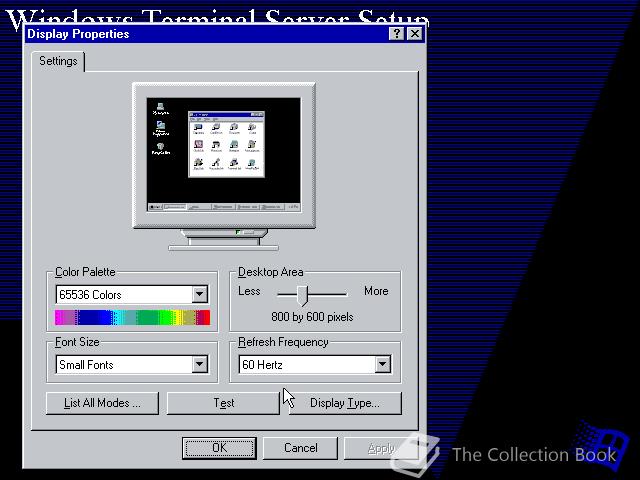
Task: Click the Refresh Frequency group label
Action: point(283,342)
